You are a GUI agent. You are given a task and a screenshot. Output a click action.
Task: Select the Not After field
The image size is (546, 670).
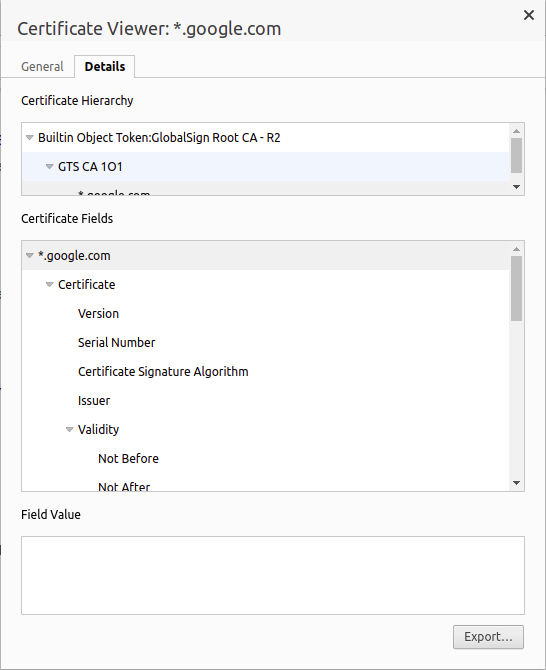coord(266,482)
